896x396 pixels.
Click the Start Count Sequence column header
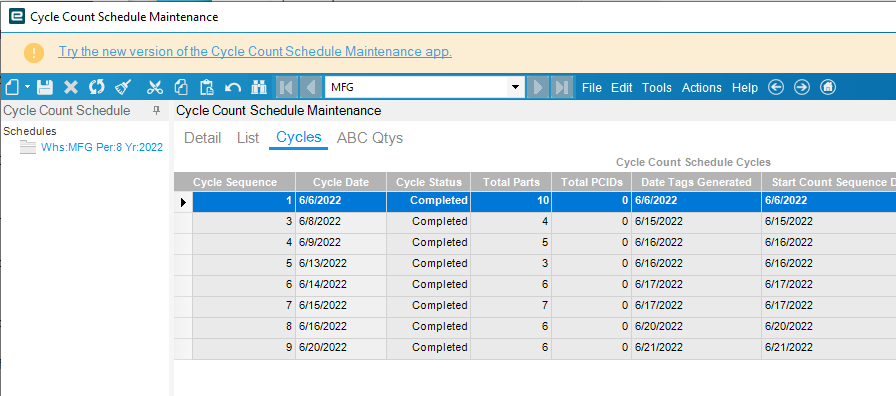pos(829,182)
